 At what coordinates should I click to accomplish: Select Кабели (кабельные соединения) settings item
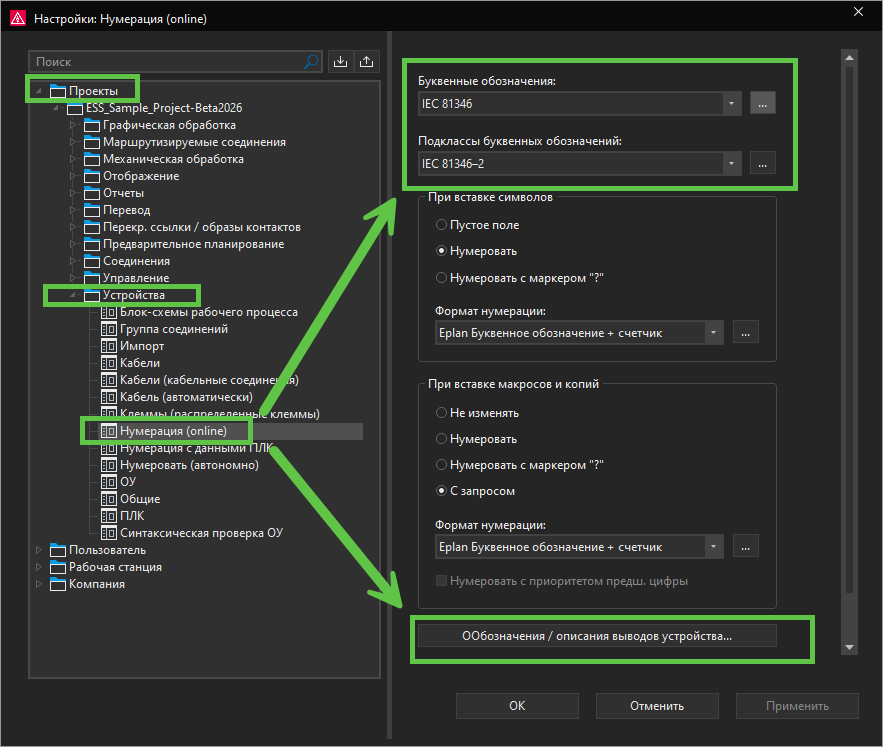209,380
